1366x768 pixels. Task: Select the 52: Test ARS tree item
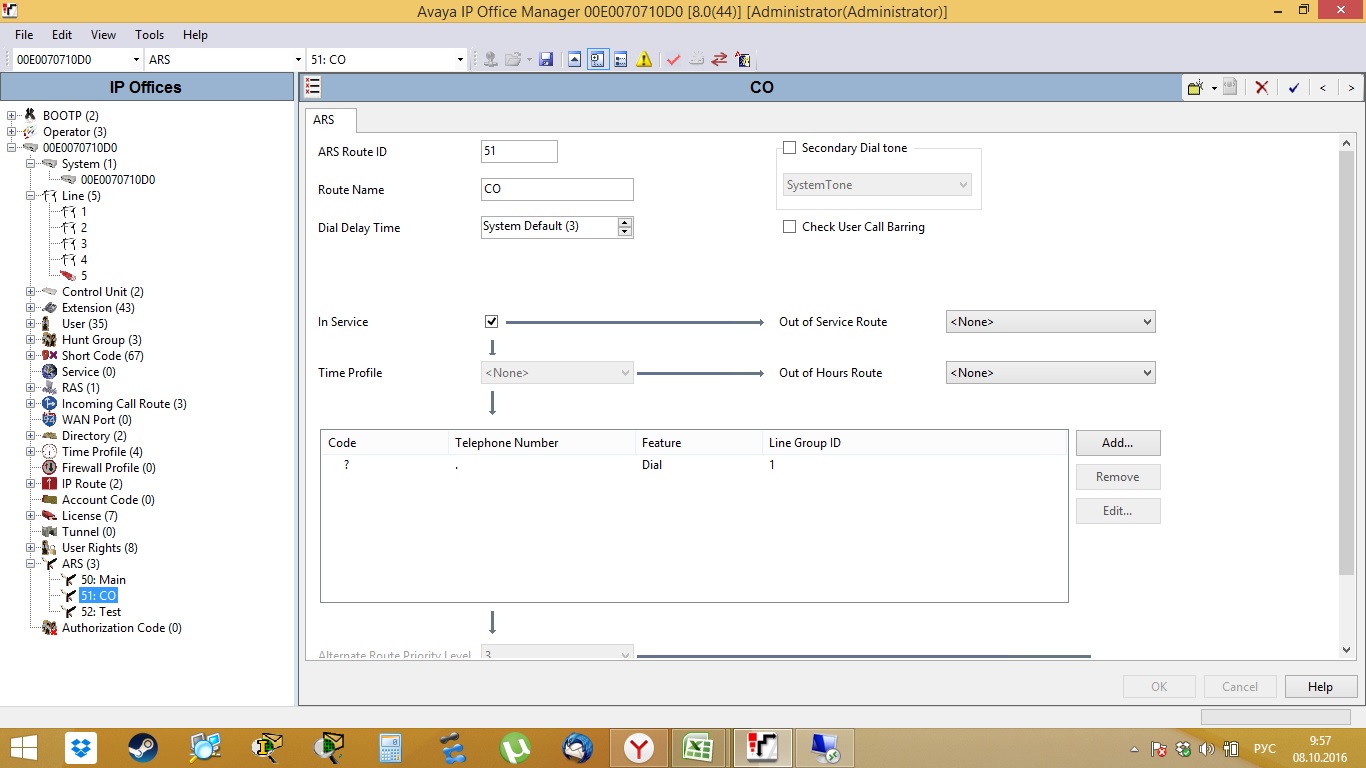pos(101,612)
